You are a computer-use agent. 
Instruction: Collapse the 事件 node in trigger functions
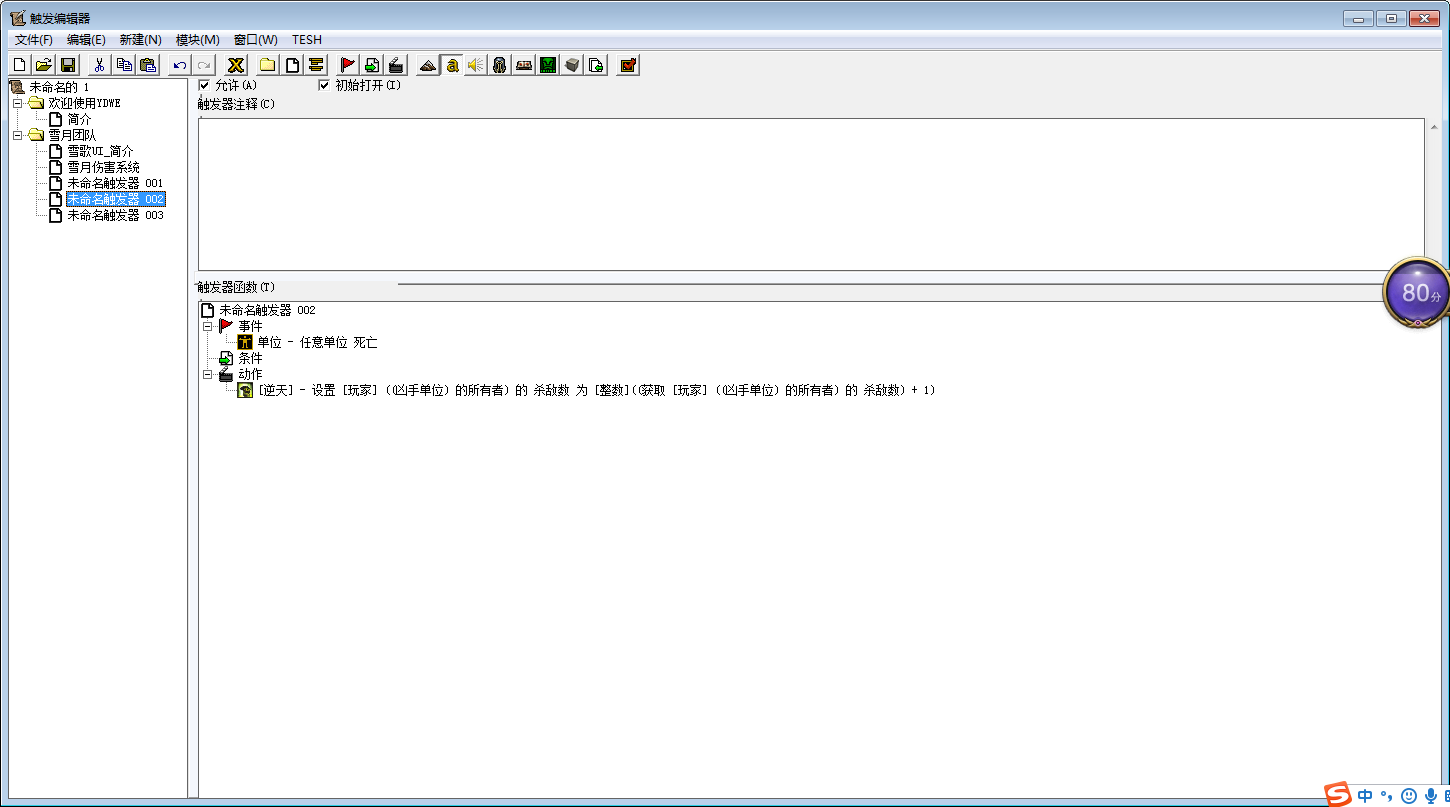(x=208, y=326)
